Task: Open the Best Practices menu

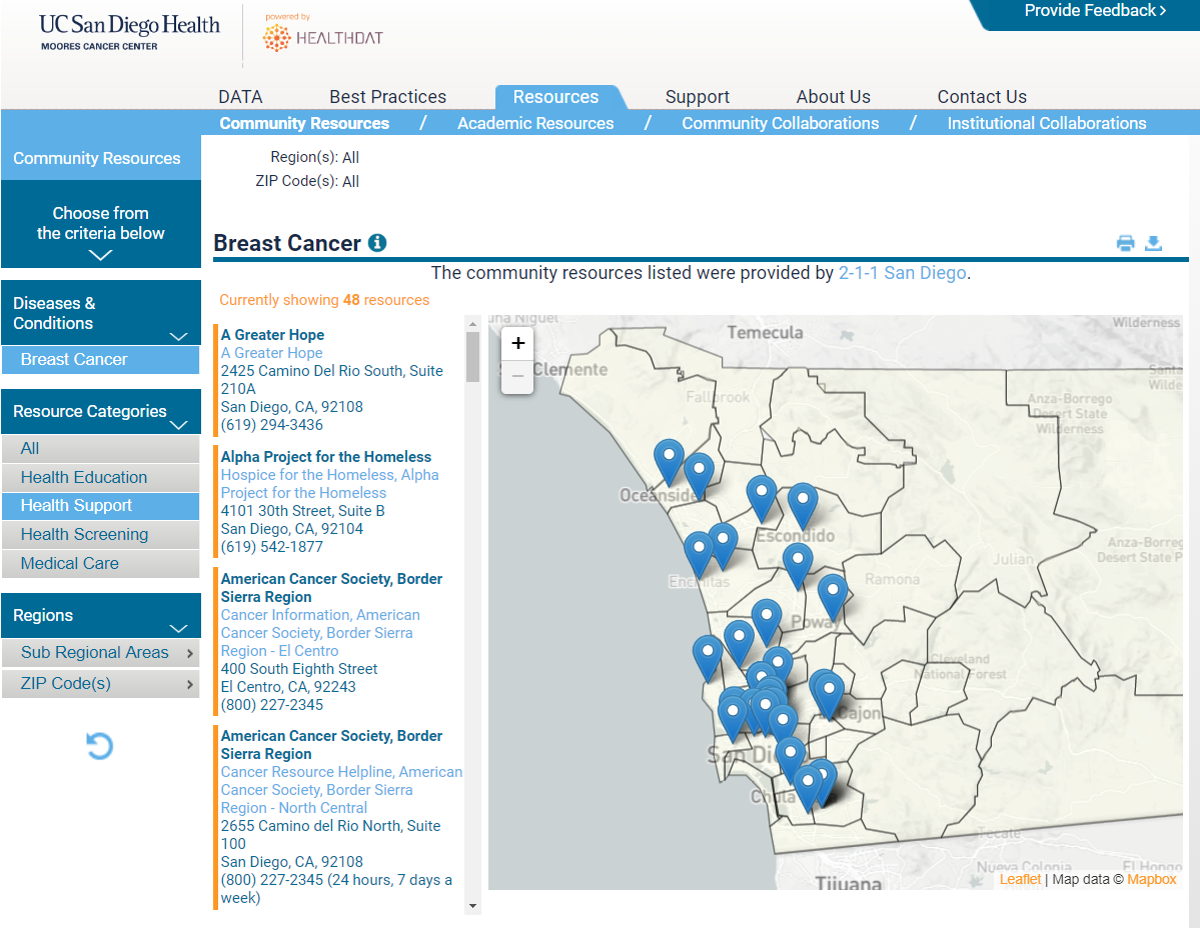Action: 388,97
